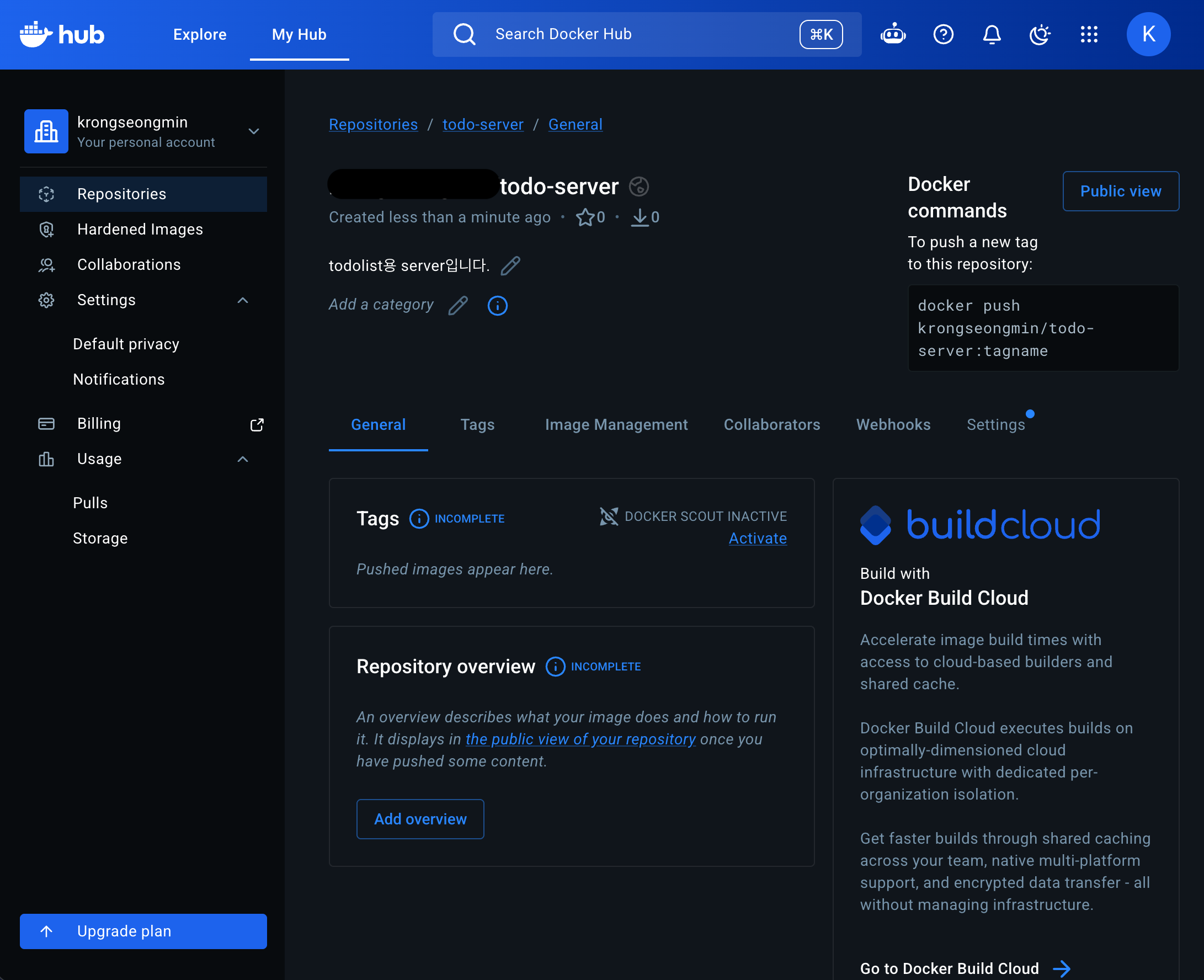Collapse the Settings section chevron
The image size is (1204, 980).
(243, 300)
